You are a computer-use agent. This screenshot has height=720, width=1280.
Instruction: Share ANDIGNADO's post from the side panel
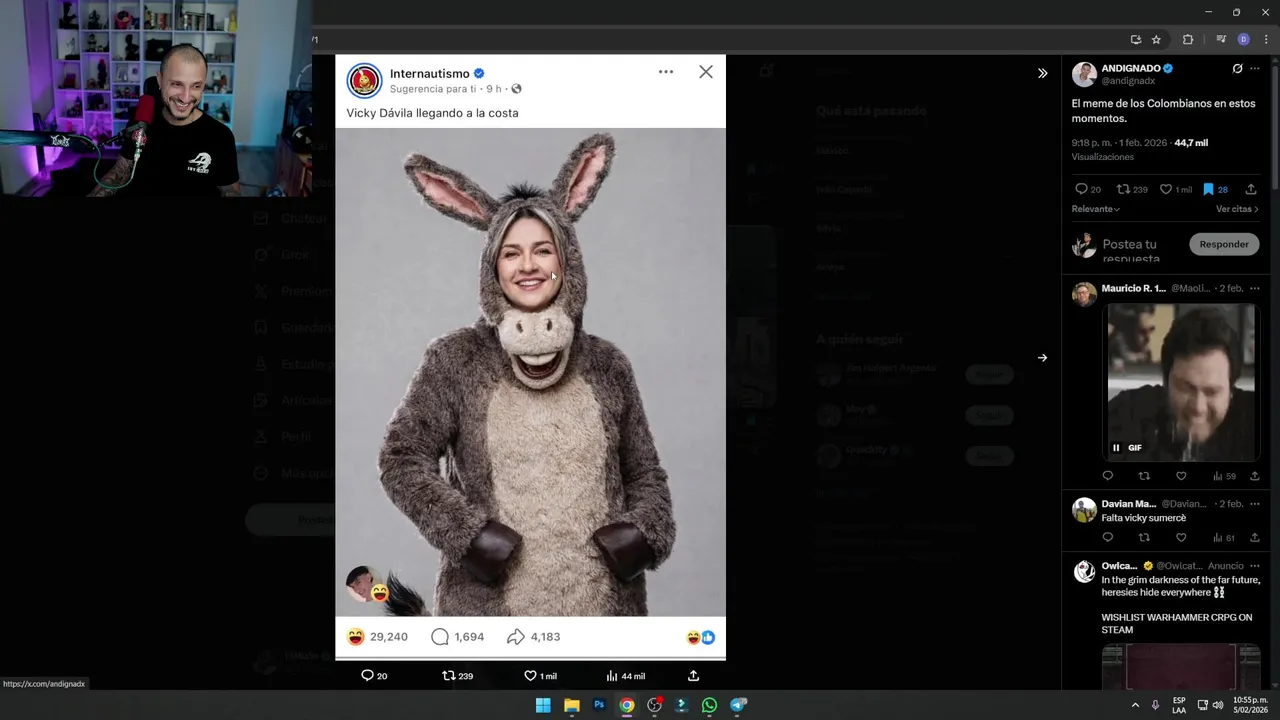tap(1251, 189)
